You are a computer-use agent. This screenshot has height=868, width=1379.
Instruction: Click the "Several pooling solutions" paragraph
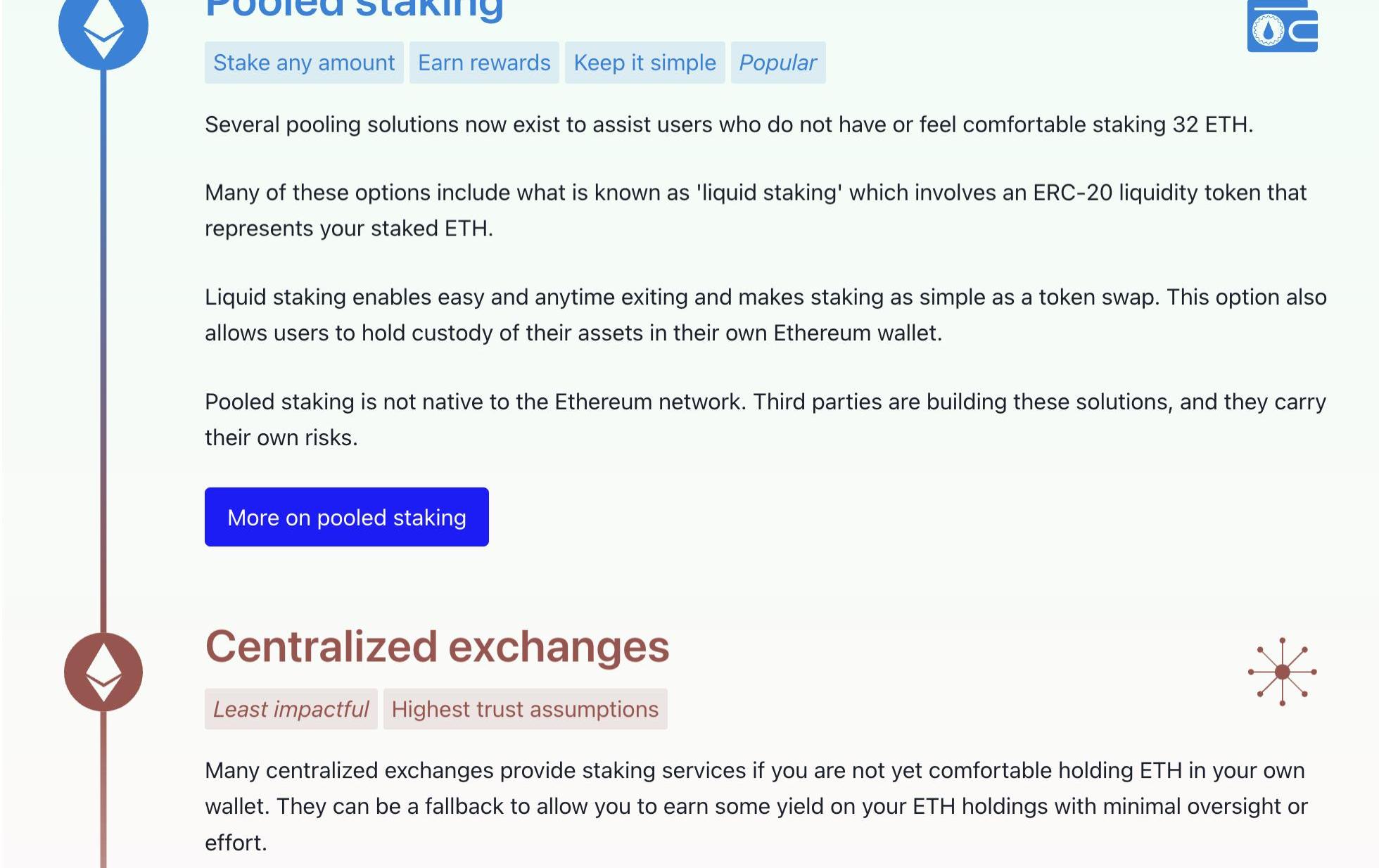pyautogui.click(x=728, y=125)
